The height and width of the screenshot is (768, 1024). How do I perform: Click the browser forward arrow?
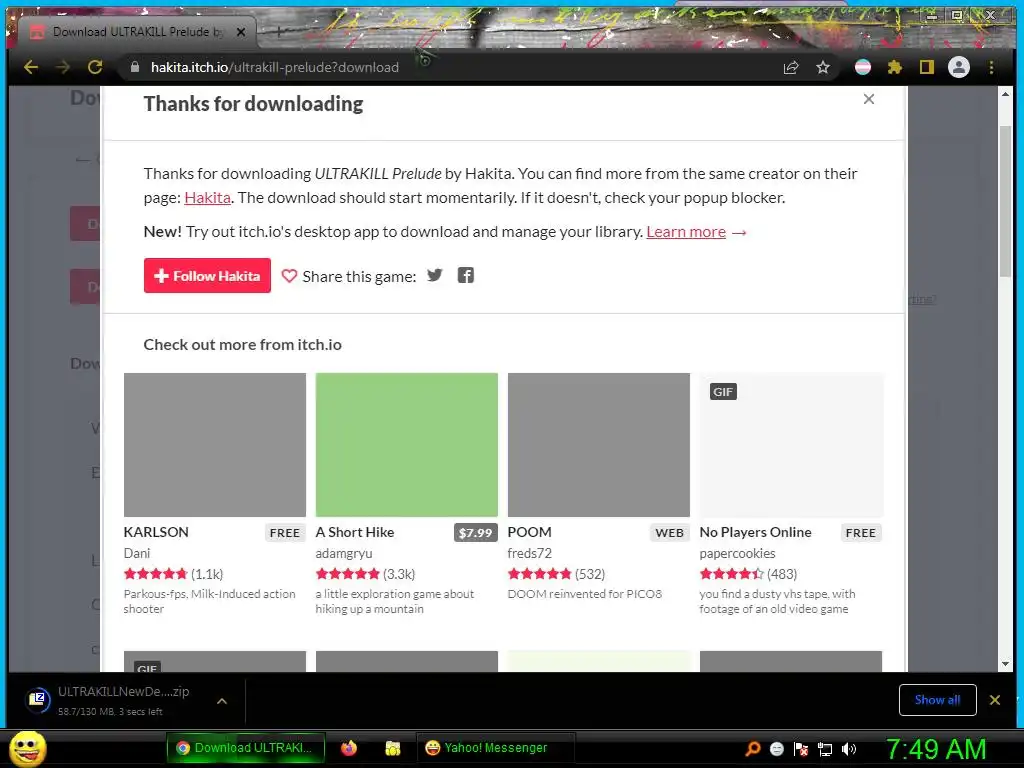tap(63, 67)
